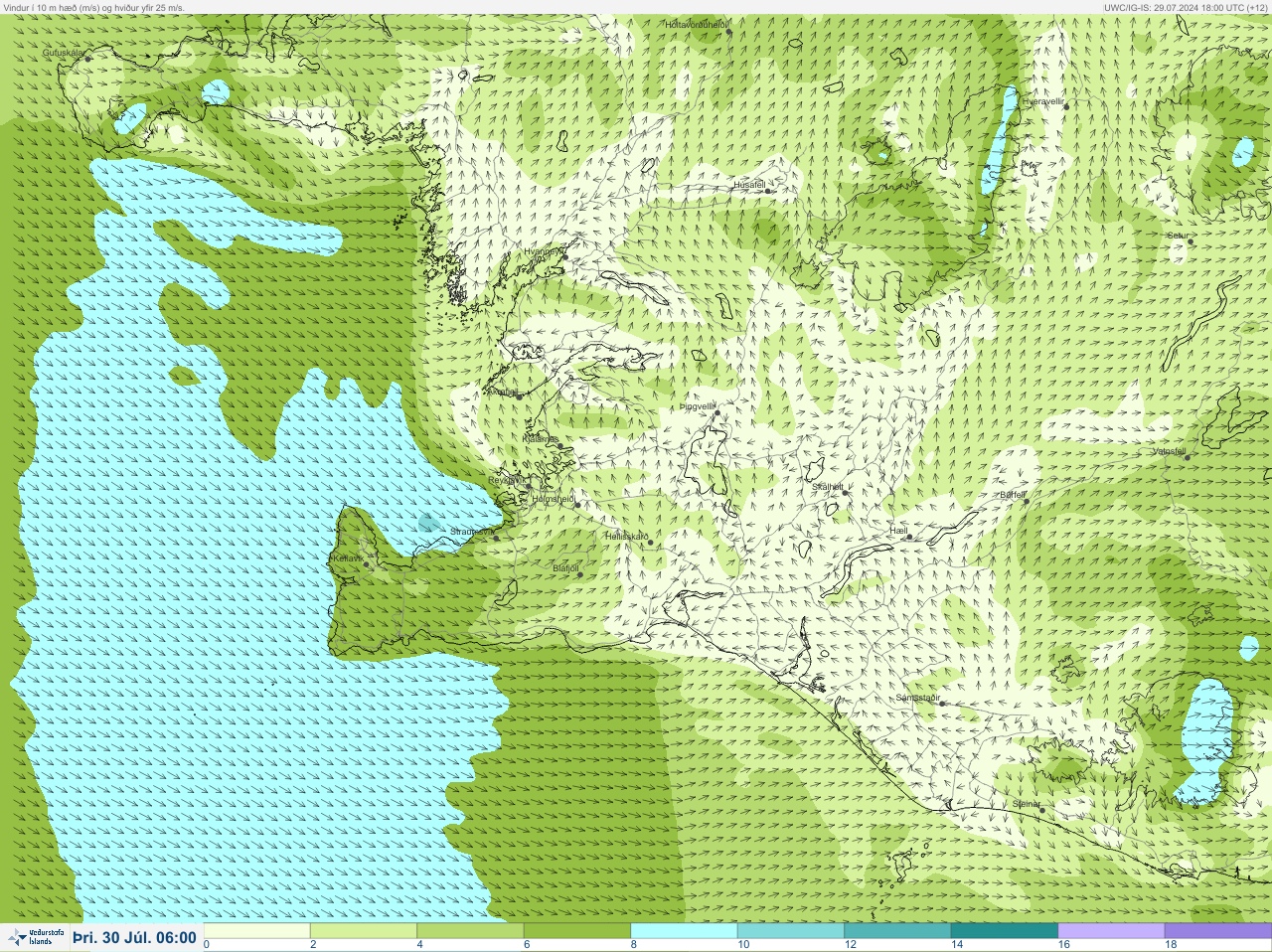Click the Þingvellir station label

(x=697, y=406)
